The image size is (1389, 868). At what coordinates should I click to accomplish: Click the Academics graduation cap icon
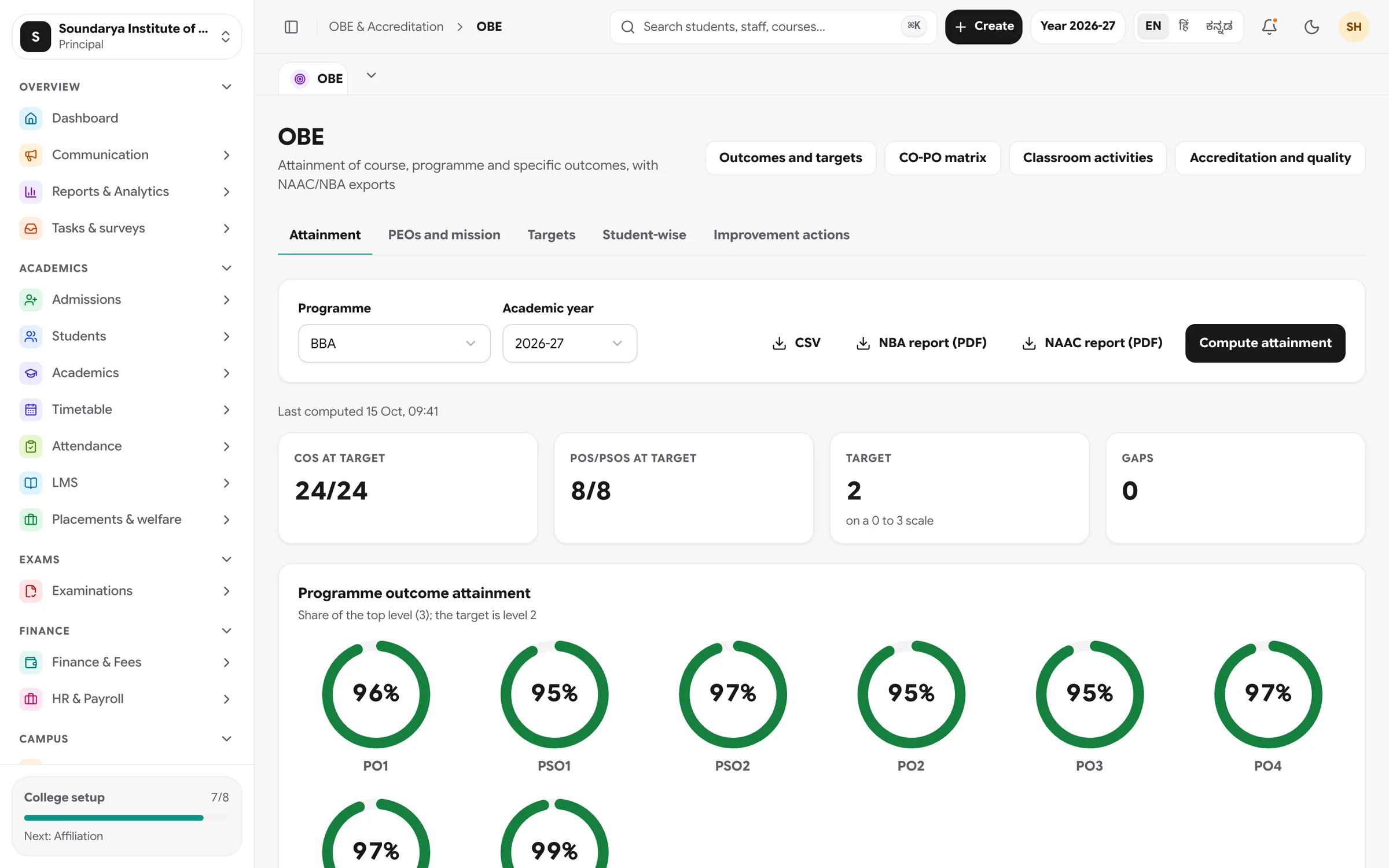[x=31, y=373]
